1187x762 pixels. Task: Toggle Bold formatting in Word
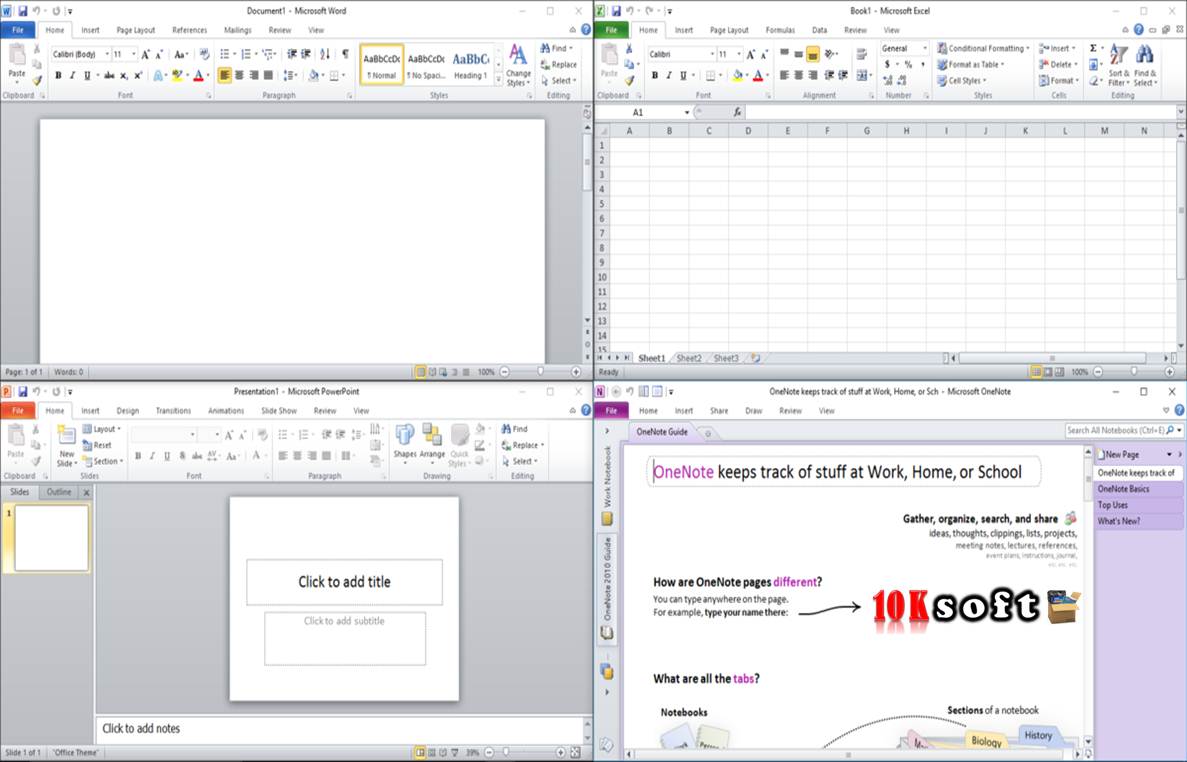[59, 74]
